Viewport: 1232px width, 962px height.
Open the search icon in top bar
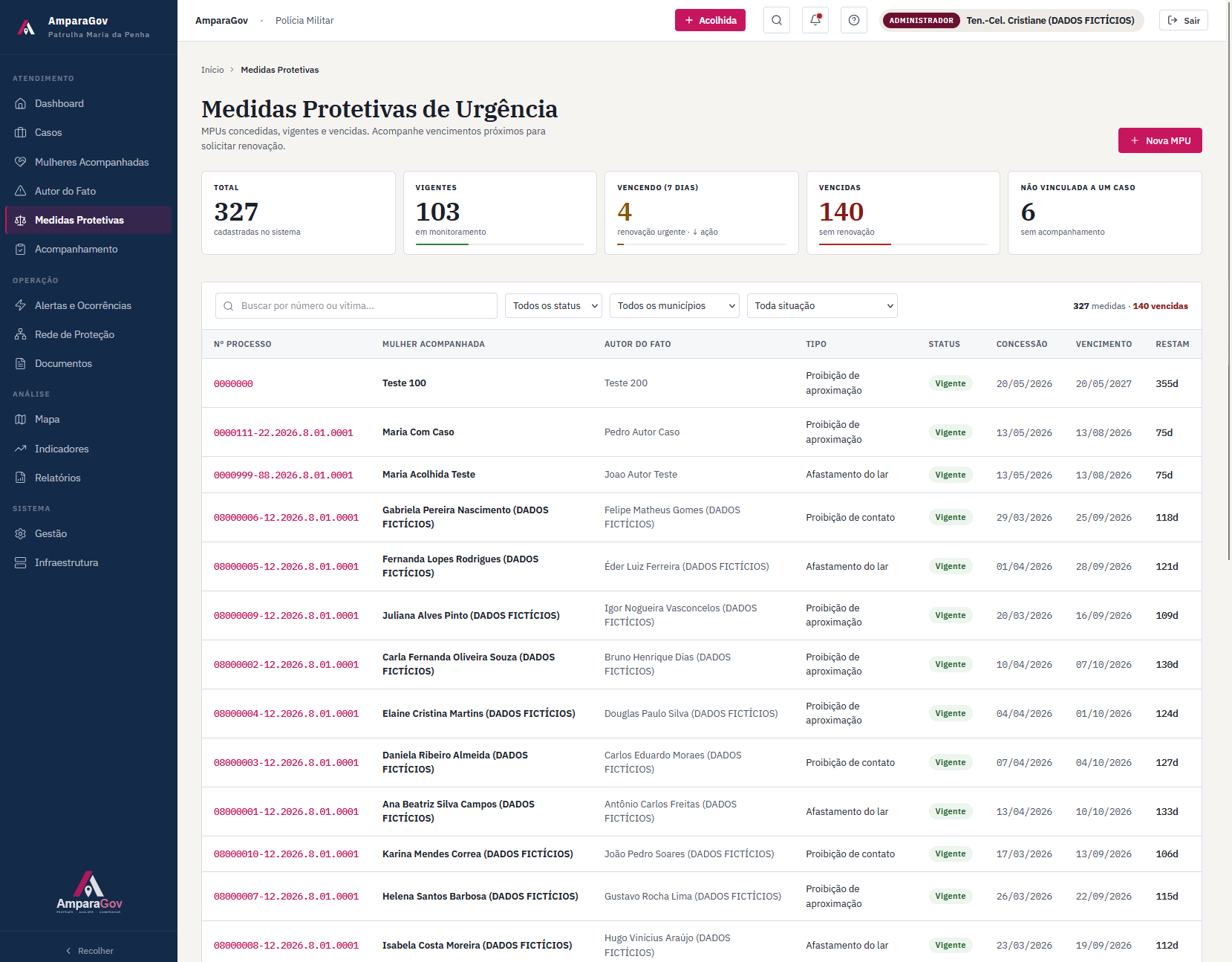tap(776, 20)
